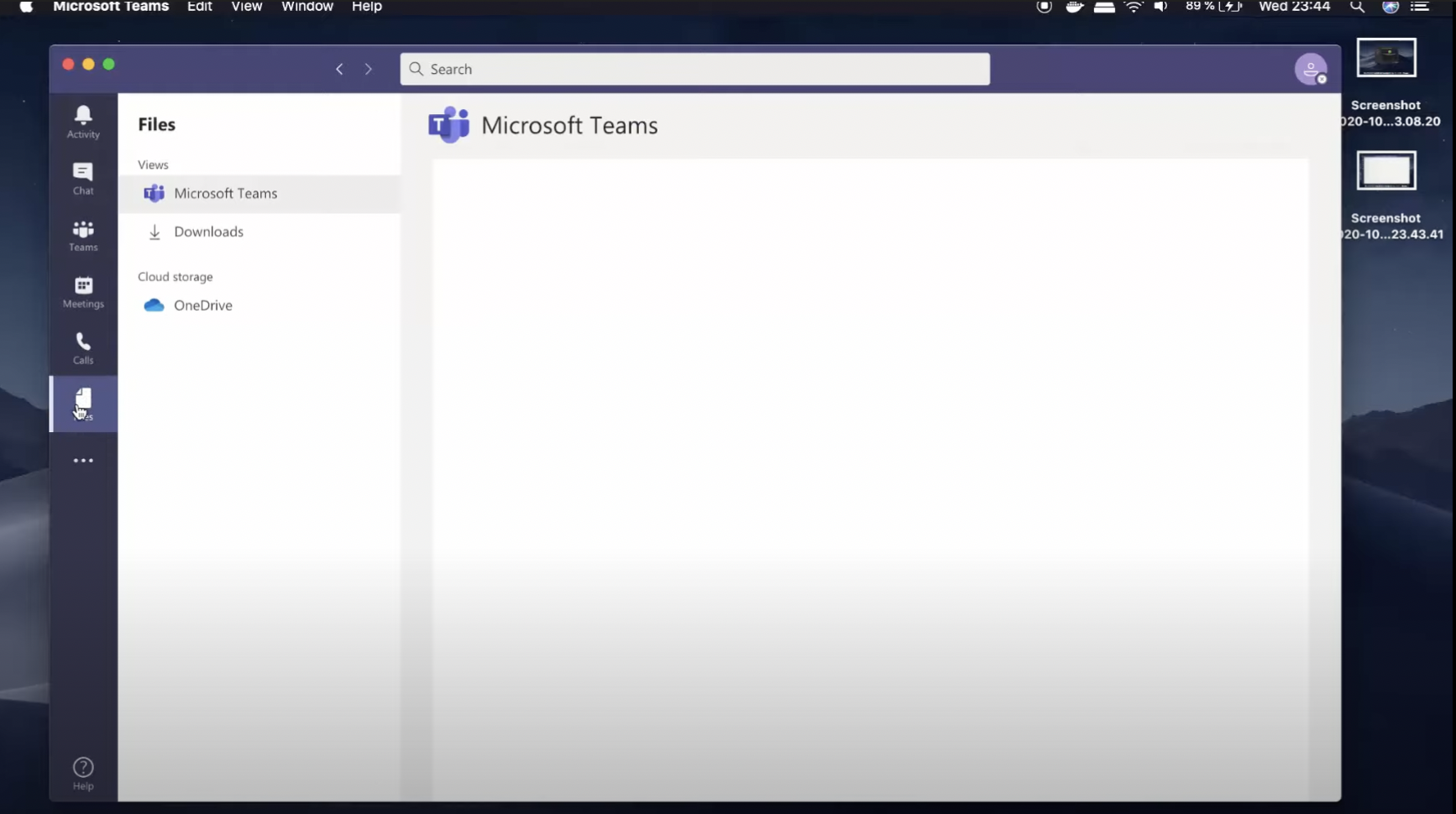Image resolution: width=1456 pixels, height=814 pixels.
Task: Open the profile avatar menu
Action: point(1310,69)
